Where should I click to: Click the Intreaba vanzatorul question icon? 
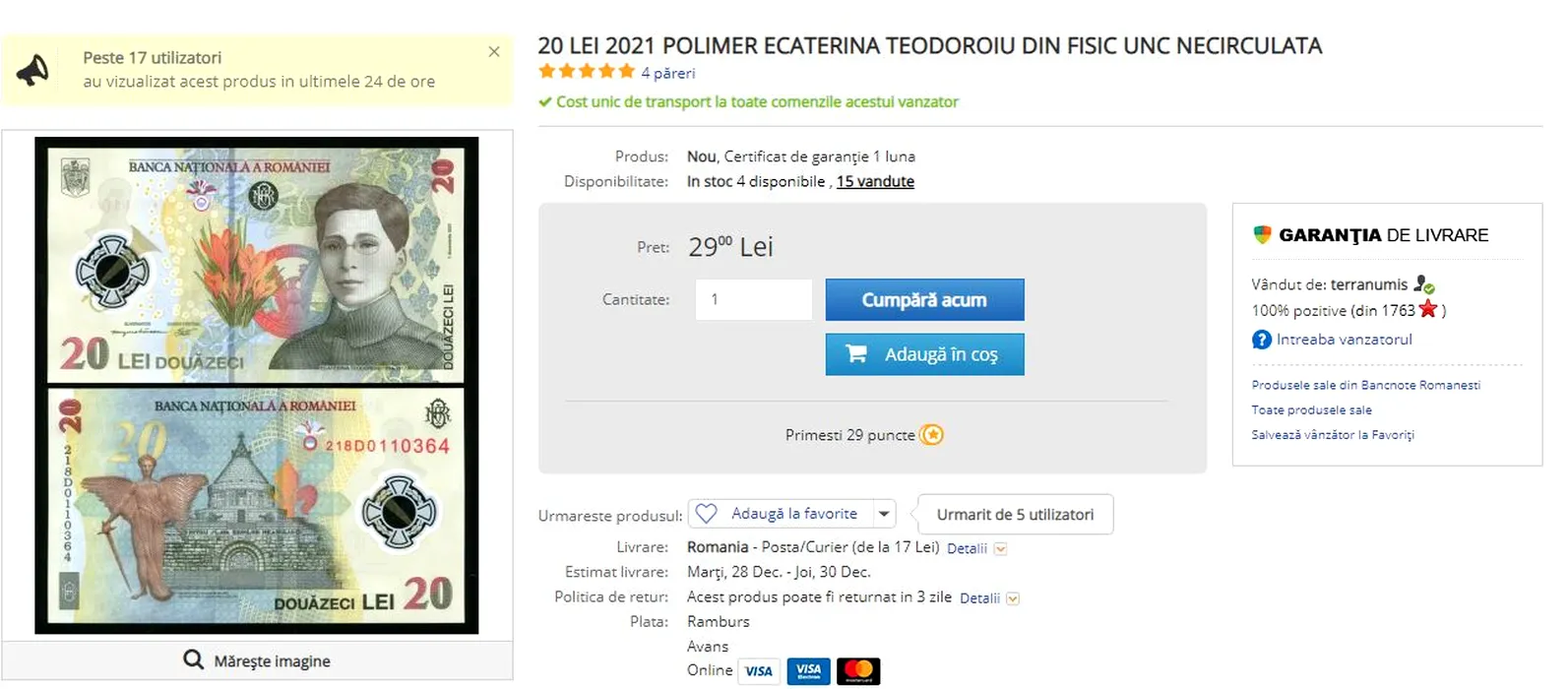(x=1262, y=340)
